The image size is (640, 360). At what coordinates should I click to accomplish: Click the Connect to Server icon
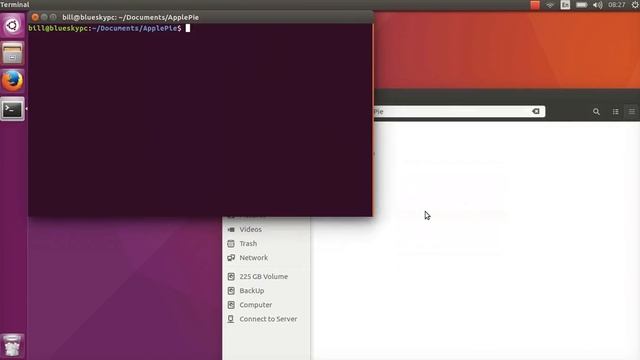(x=231, y=319)
